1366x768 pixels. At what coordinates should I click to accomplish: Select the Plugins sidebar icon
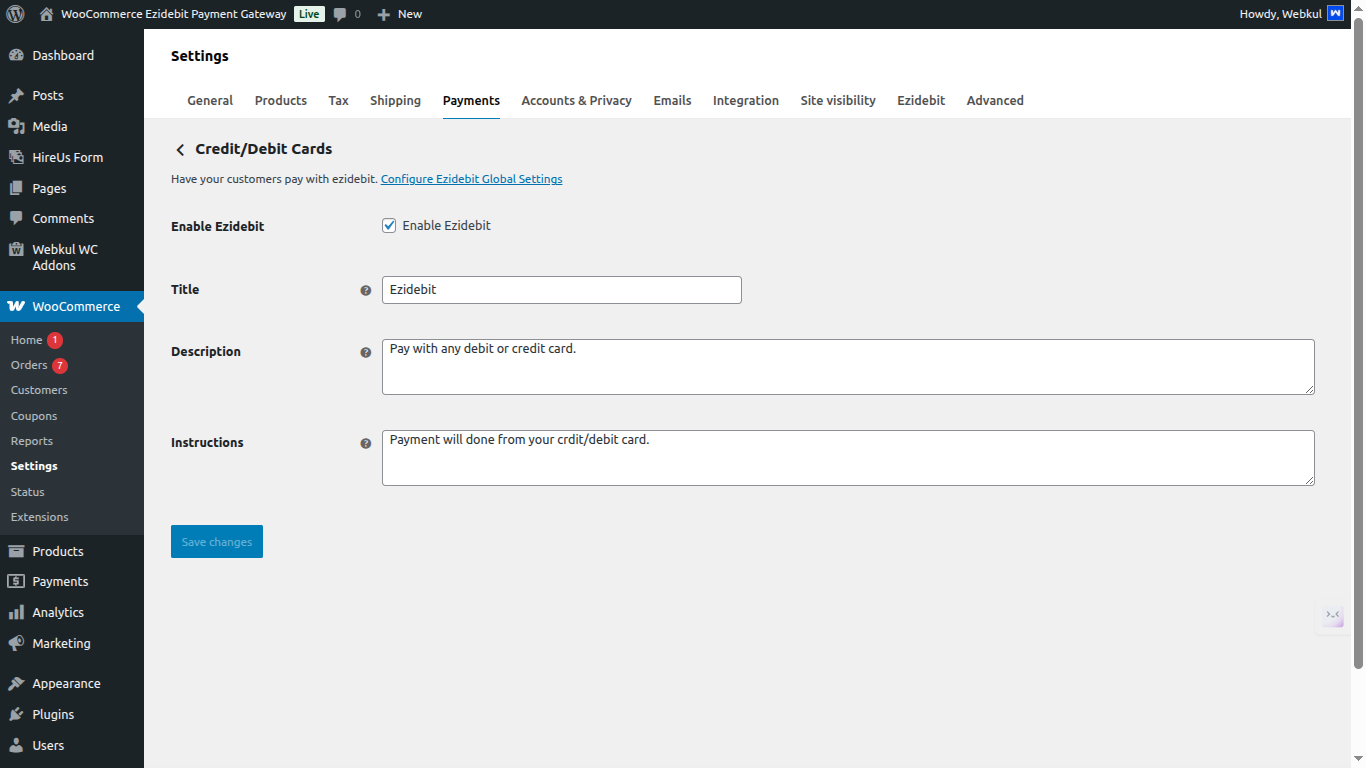(17, 714)
